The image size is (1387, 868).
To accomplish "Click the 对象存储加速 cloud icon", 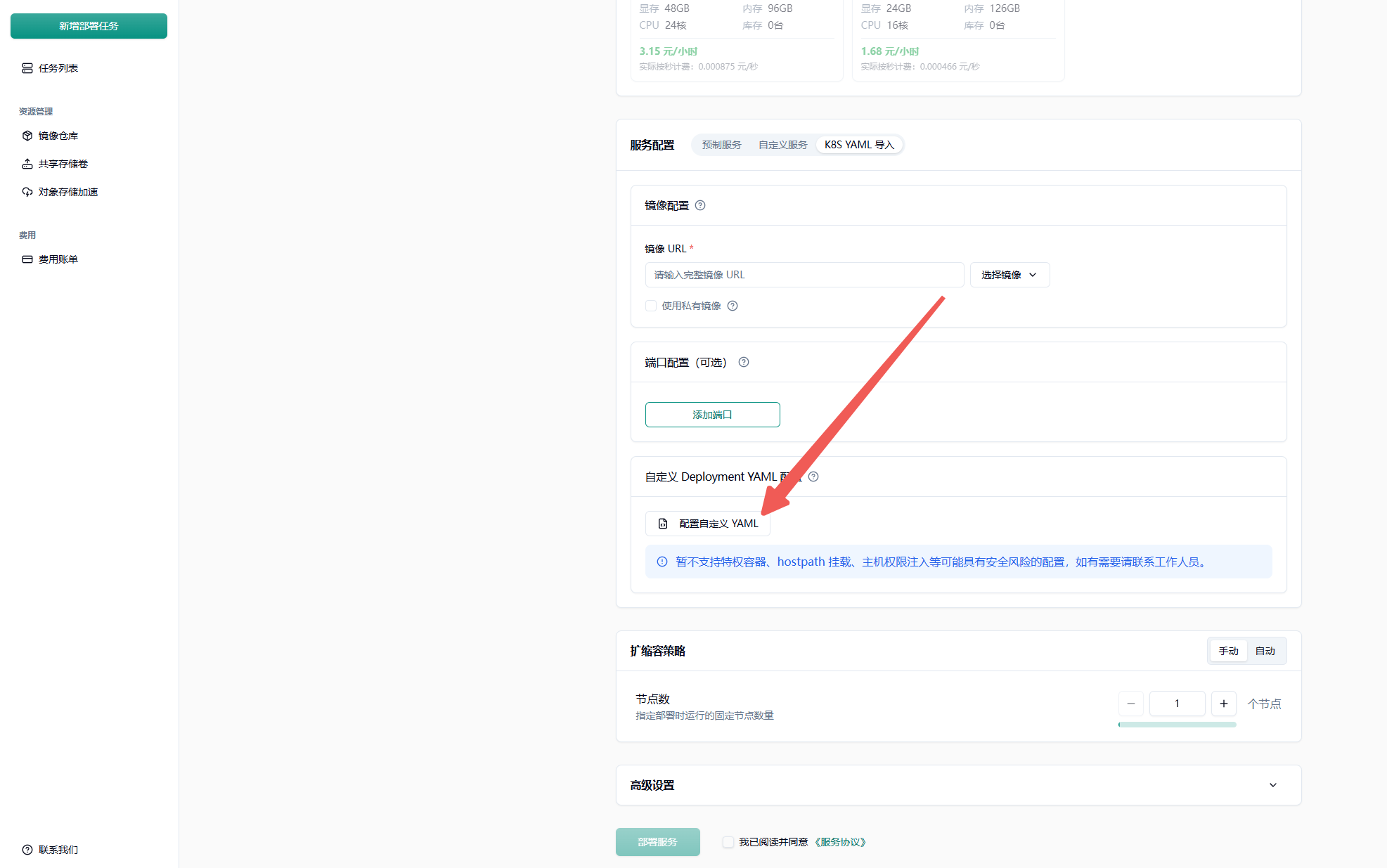I will coord(27,192).
